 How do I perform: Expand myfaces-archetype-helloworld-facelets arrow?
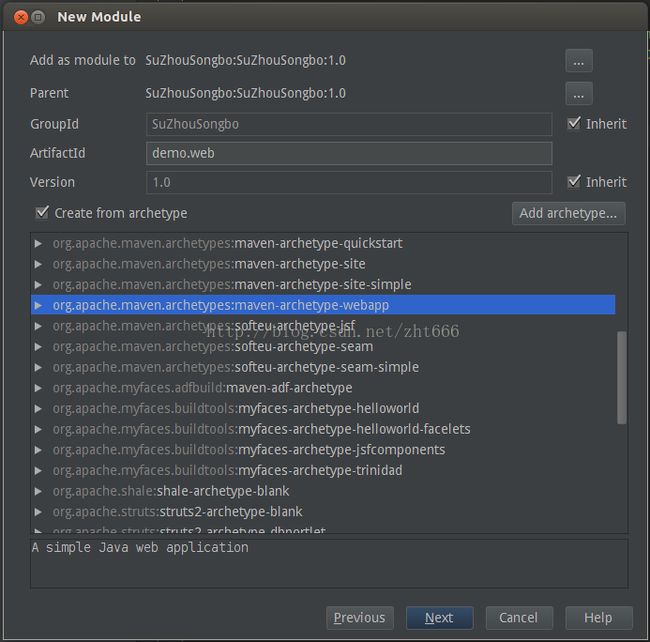(38, 429)
